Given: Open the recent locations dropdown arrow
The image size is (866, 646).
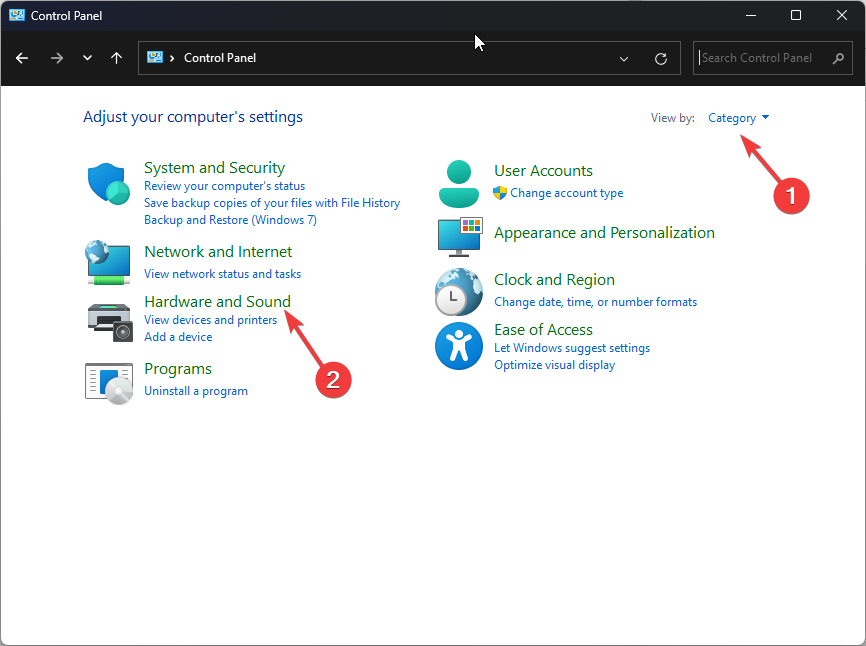Looking at the screenshot, I should click(87, 58).
